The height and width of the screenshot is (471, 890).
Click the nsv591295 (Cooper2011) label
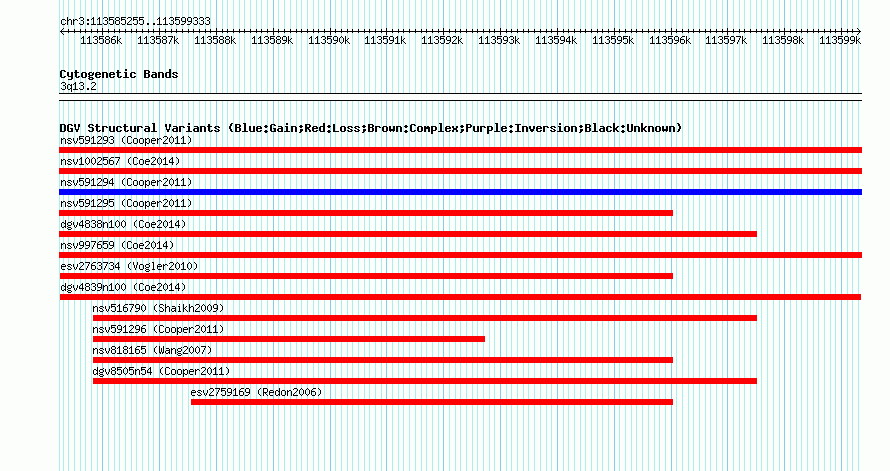[126, 203]
